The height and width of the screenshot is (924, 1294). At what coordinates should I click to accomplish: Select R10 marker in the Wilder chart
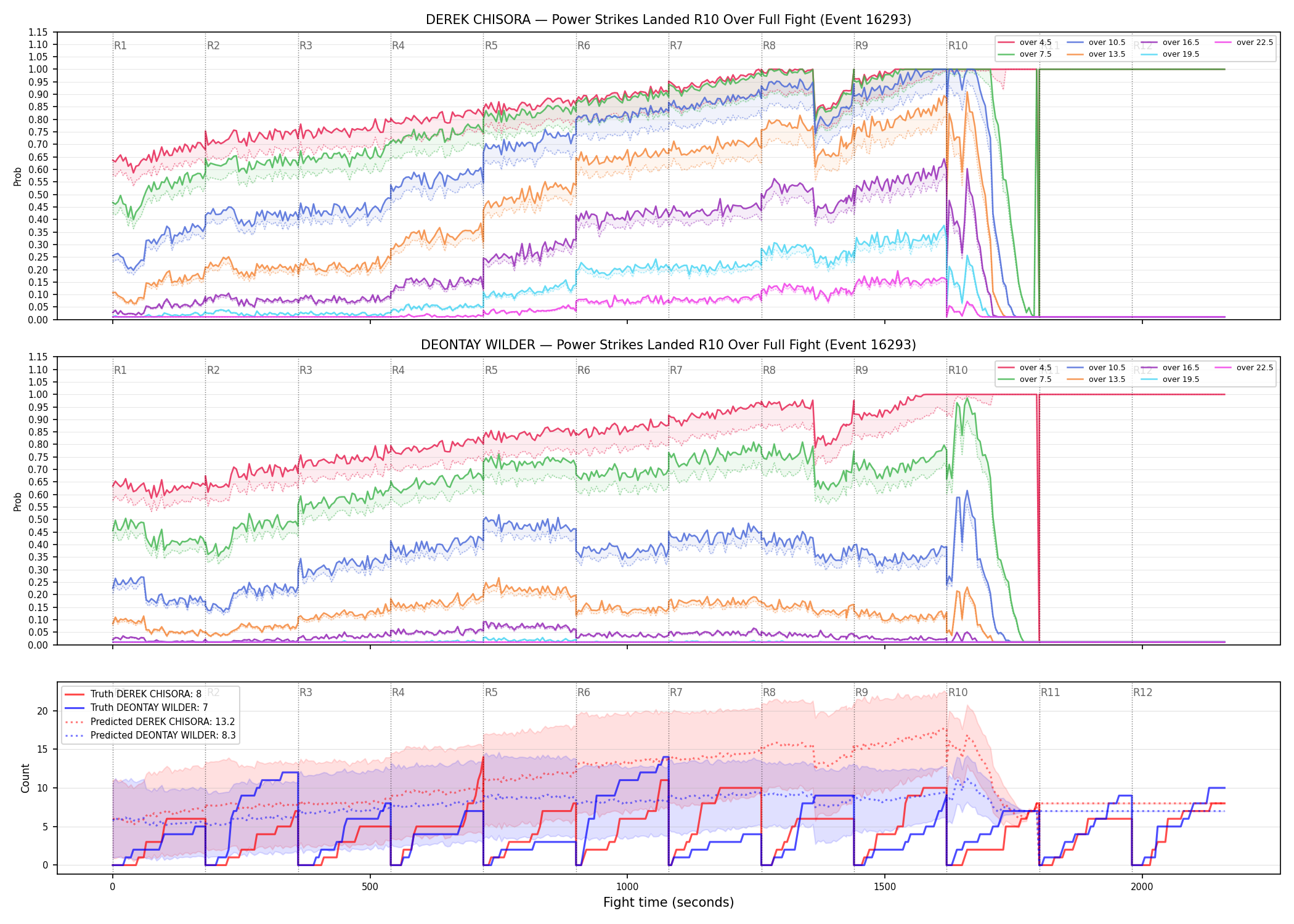pos(958,370)
